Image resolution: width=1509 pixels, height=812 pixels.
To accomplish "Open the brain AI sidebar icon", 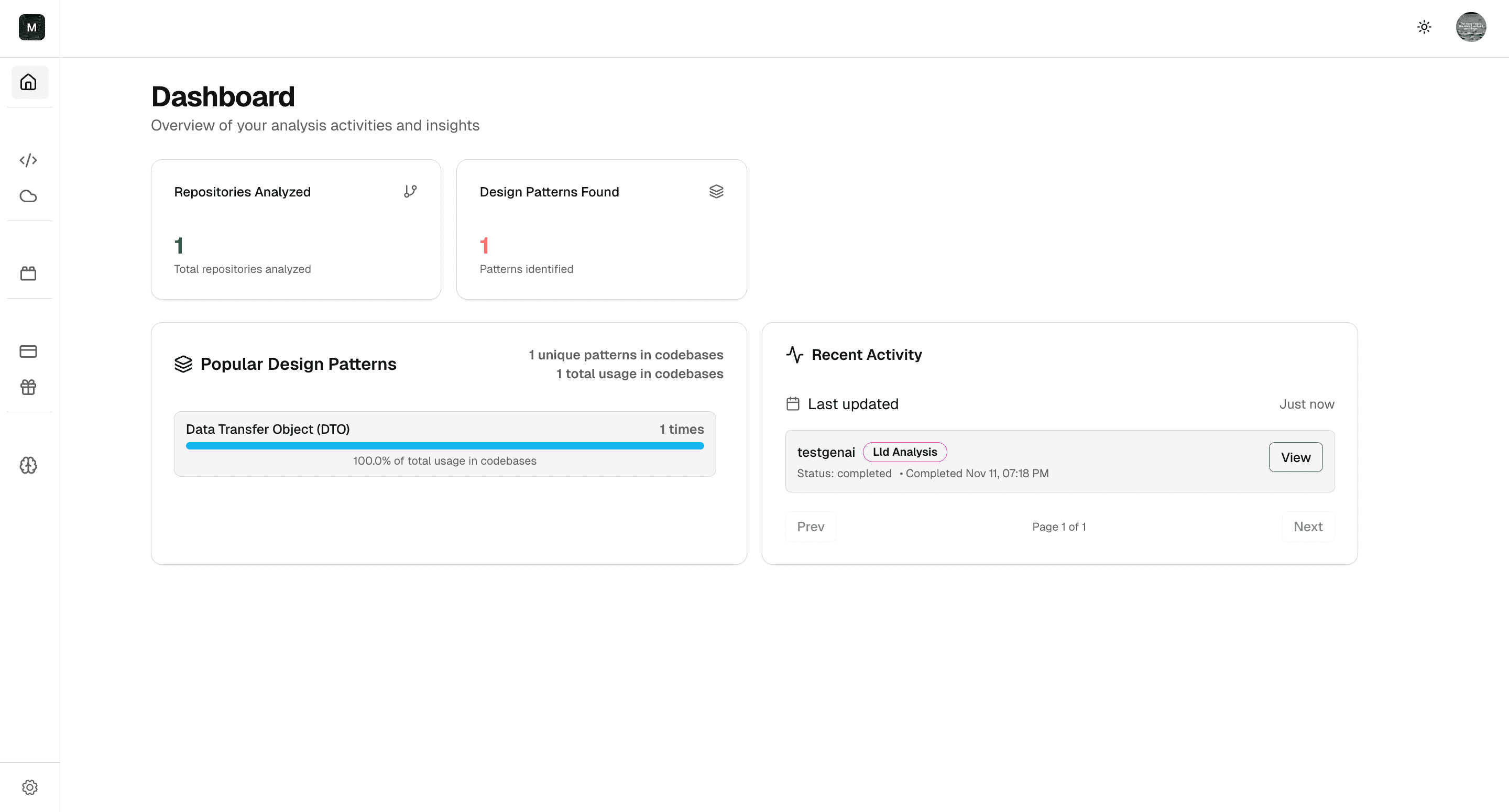I will (29, 465).
